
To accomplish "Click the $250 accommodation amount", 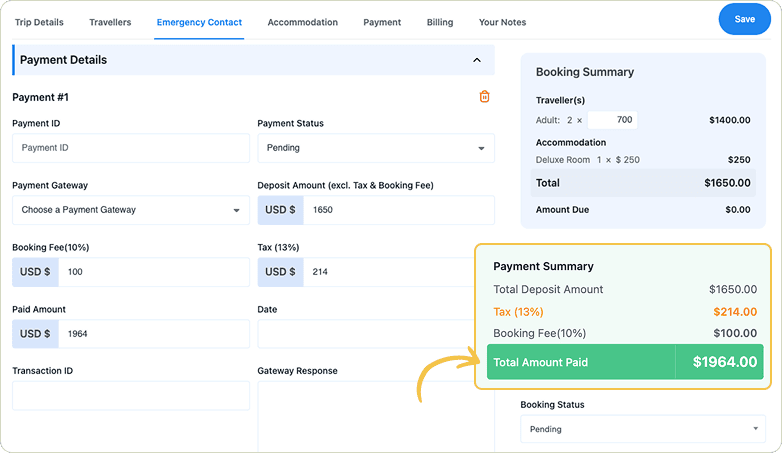I will tap(739, 160).
